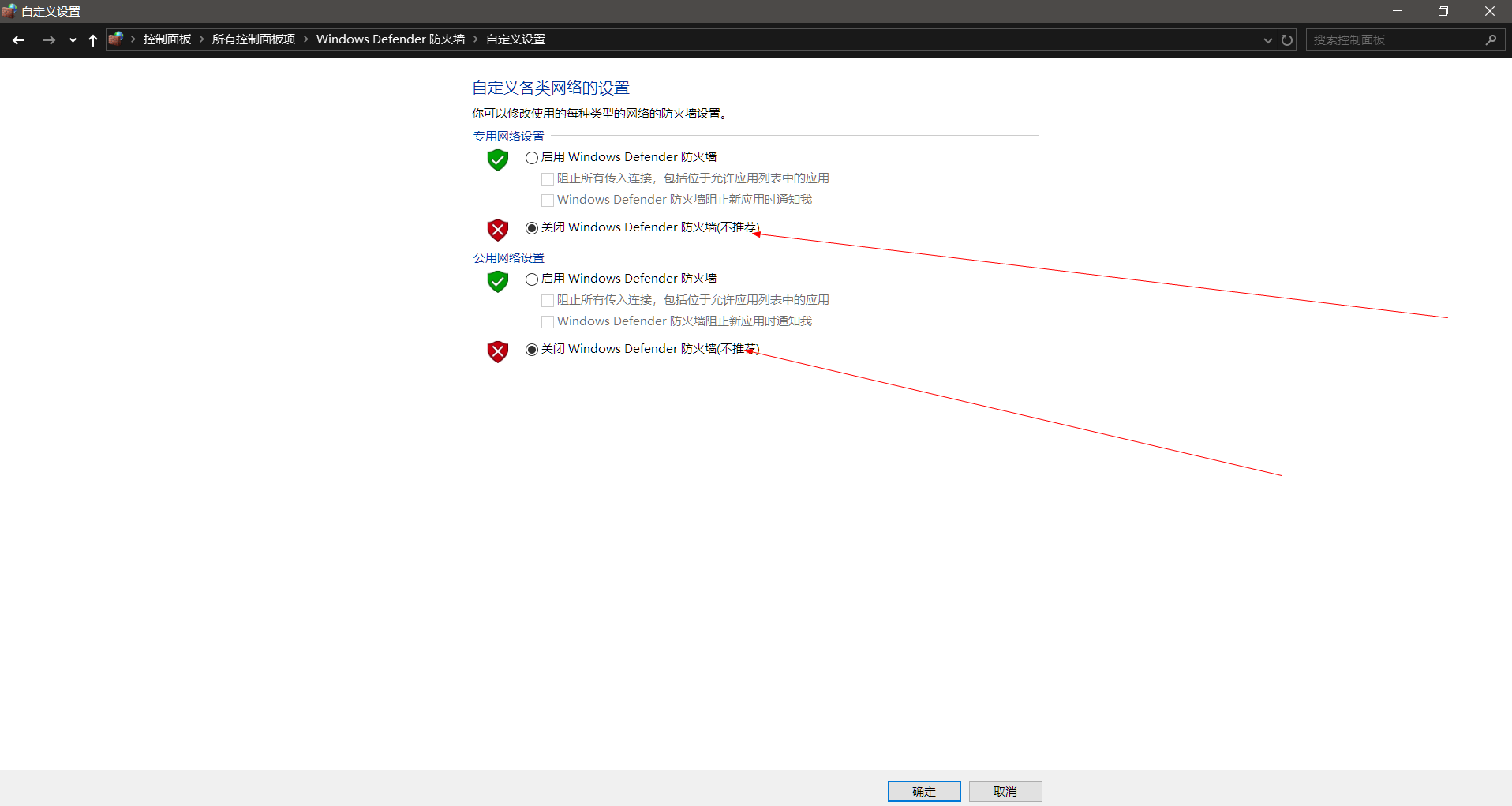Go up one level with up arrow
Viewport: 1512px width, 806px height.
click(93, 40)
